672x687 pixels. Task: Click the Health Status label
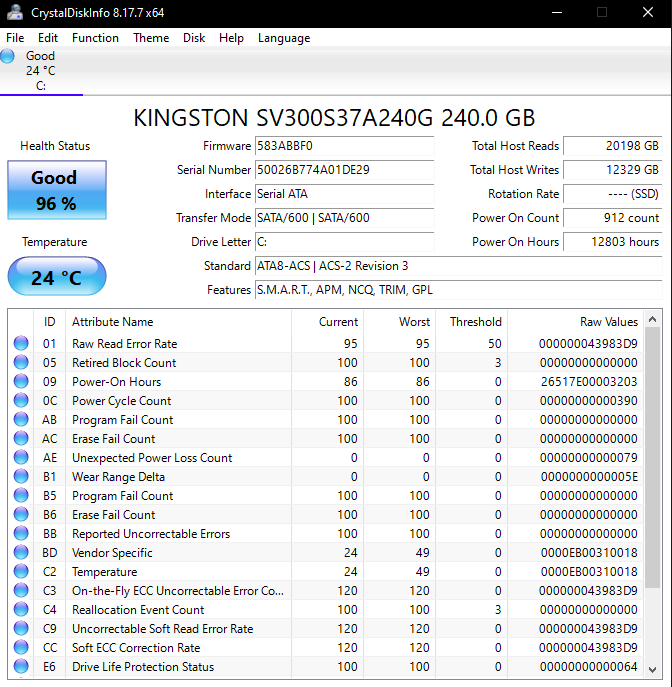pyautogui.click(x=55, y=146)
